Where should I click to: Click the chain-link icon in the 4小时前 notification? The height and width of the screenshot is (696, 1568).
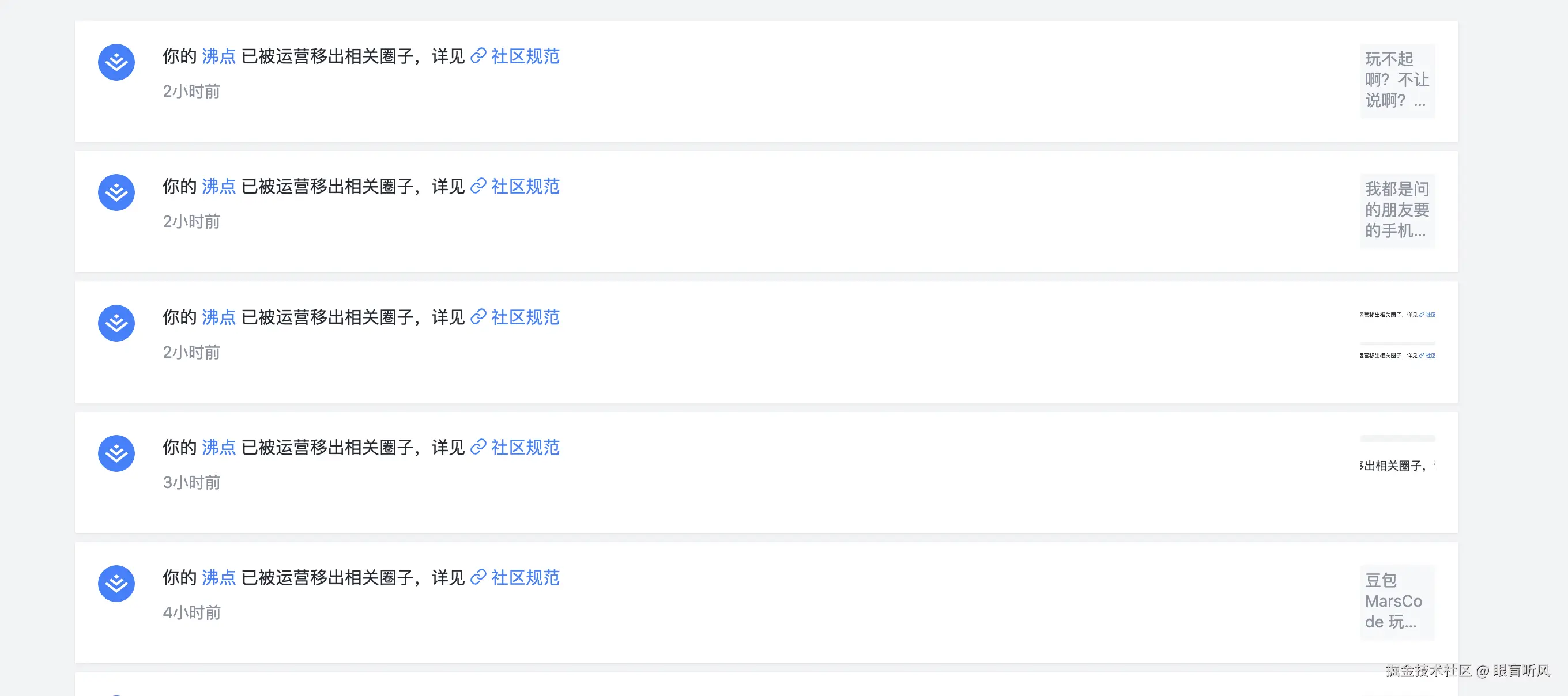click(478, 577)
